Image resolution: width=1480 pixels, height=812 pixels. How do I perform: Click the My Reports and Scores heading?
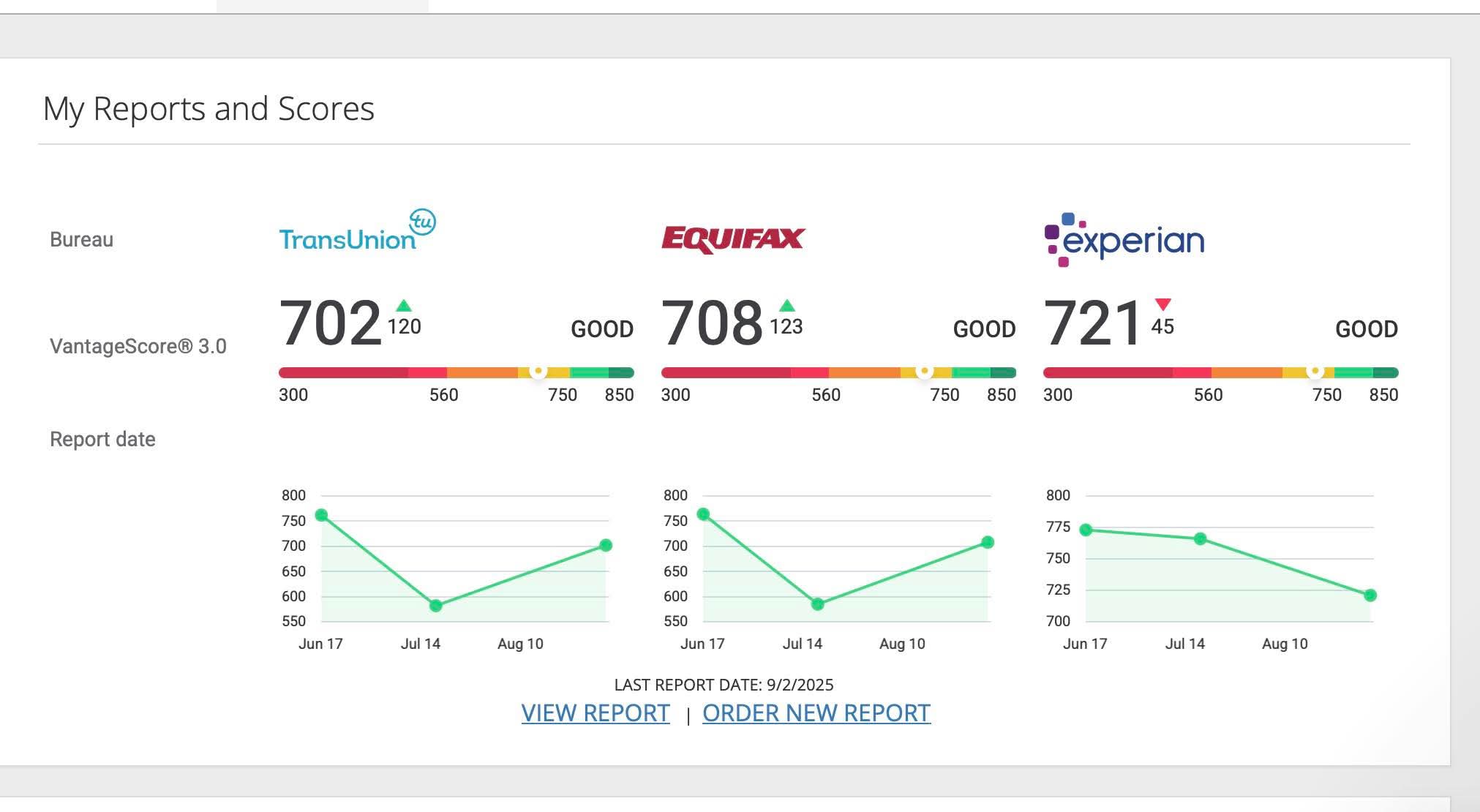click(x=209, y=109)
